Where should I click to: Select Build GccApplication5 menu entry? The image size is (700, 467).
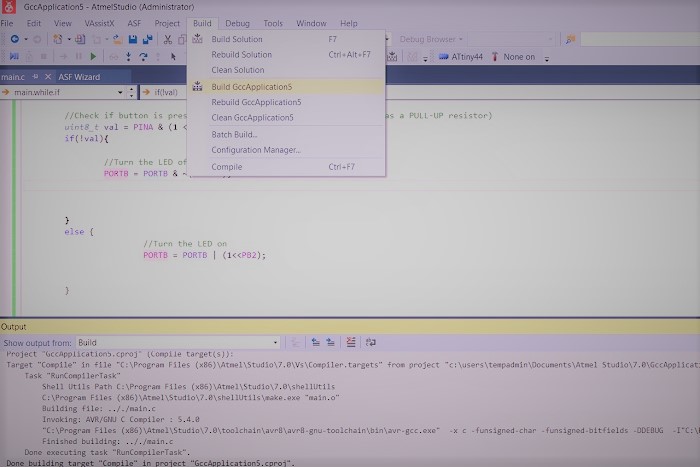coord(286,87)
